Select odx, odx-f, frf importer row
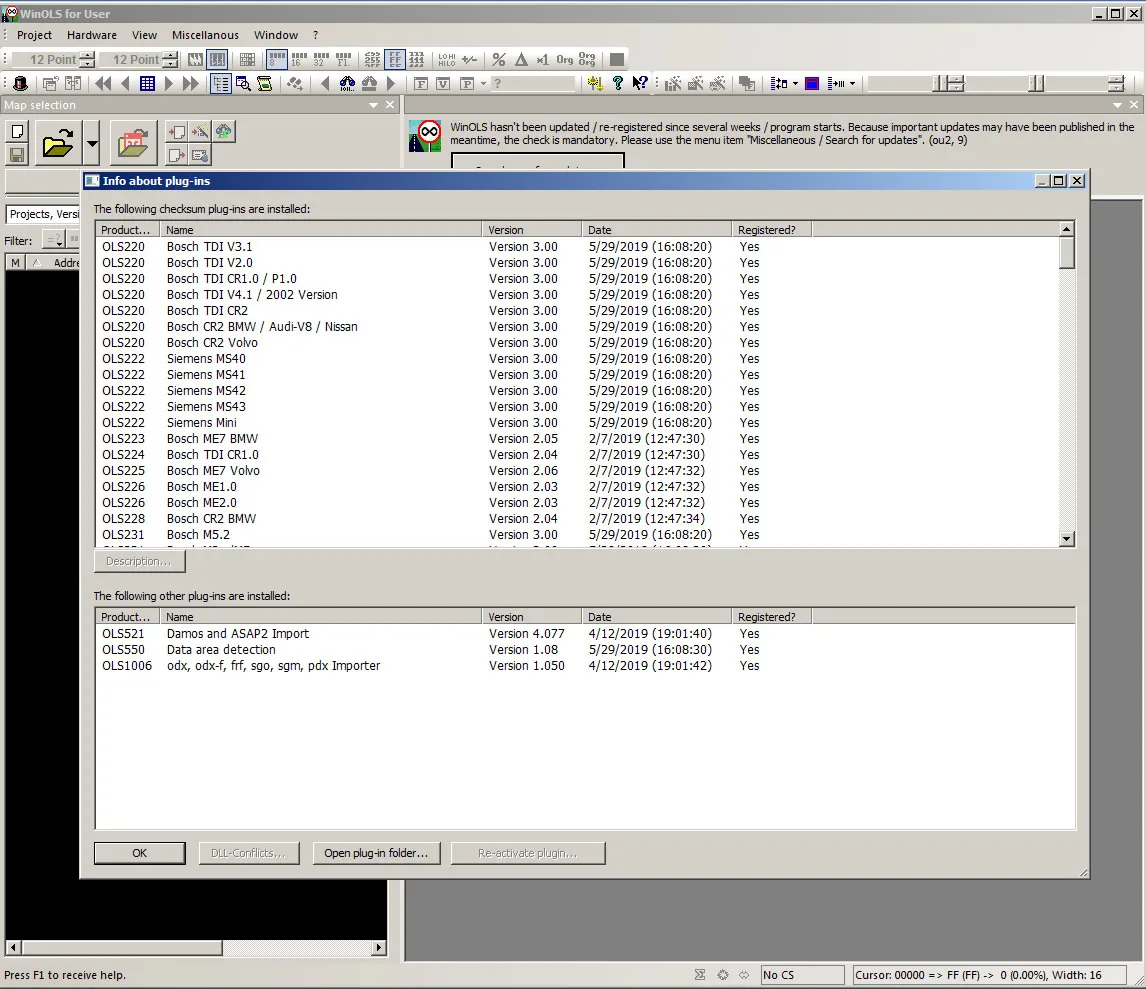The height and width of the screenshot is (989, 1146). click(585, 666)
